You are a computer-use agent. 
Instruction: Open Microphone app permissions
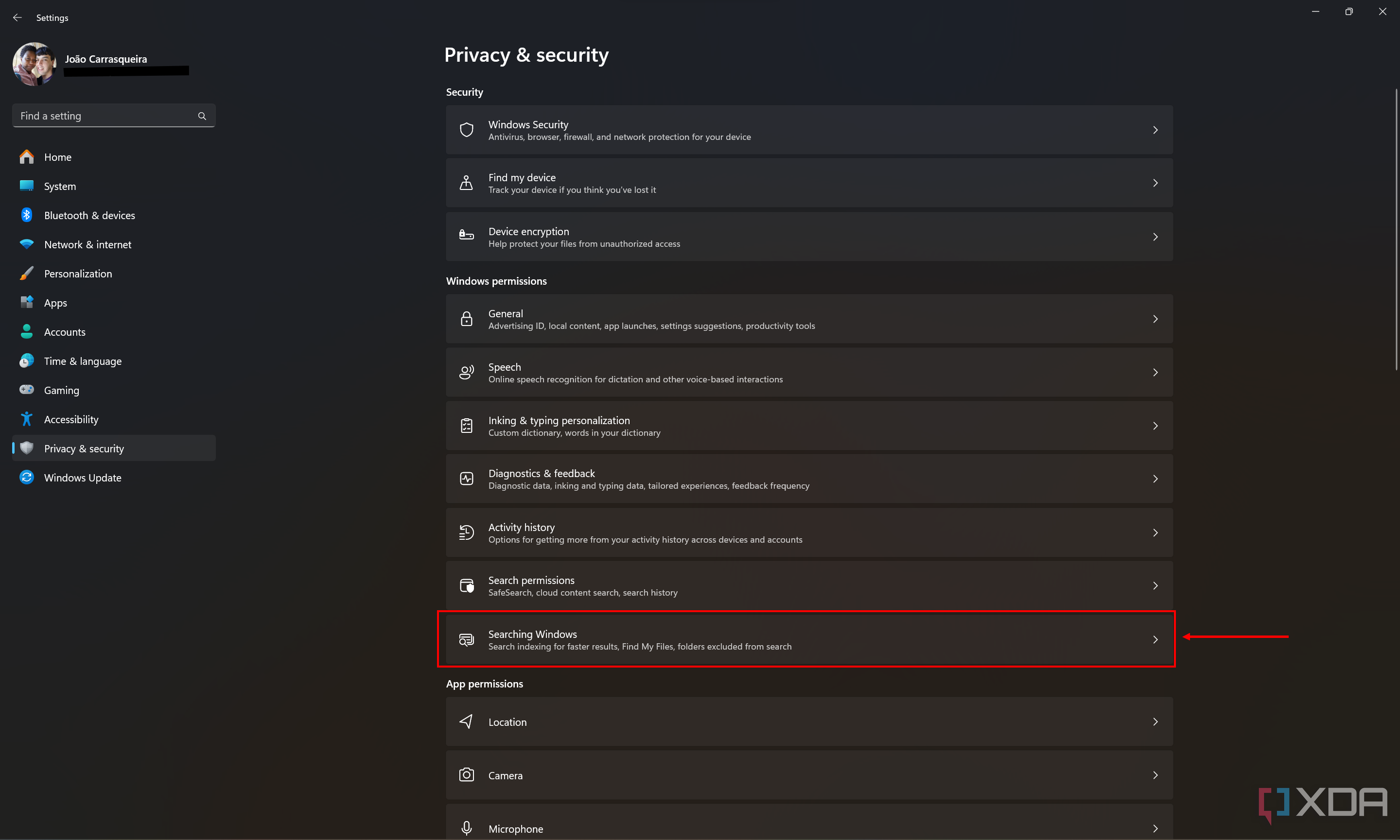809,822
